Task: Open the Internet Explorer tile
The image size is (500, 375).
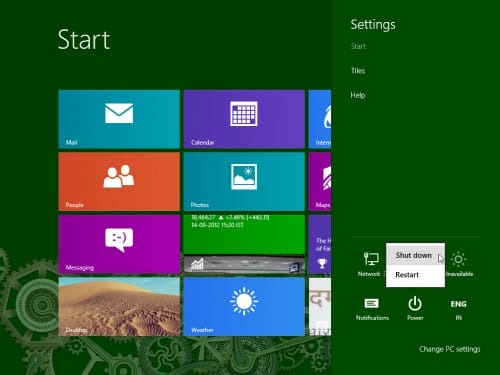Action: [320, 119]
